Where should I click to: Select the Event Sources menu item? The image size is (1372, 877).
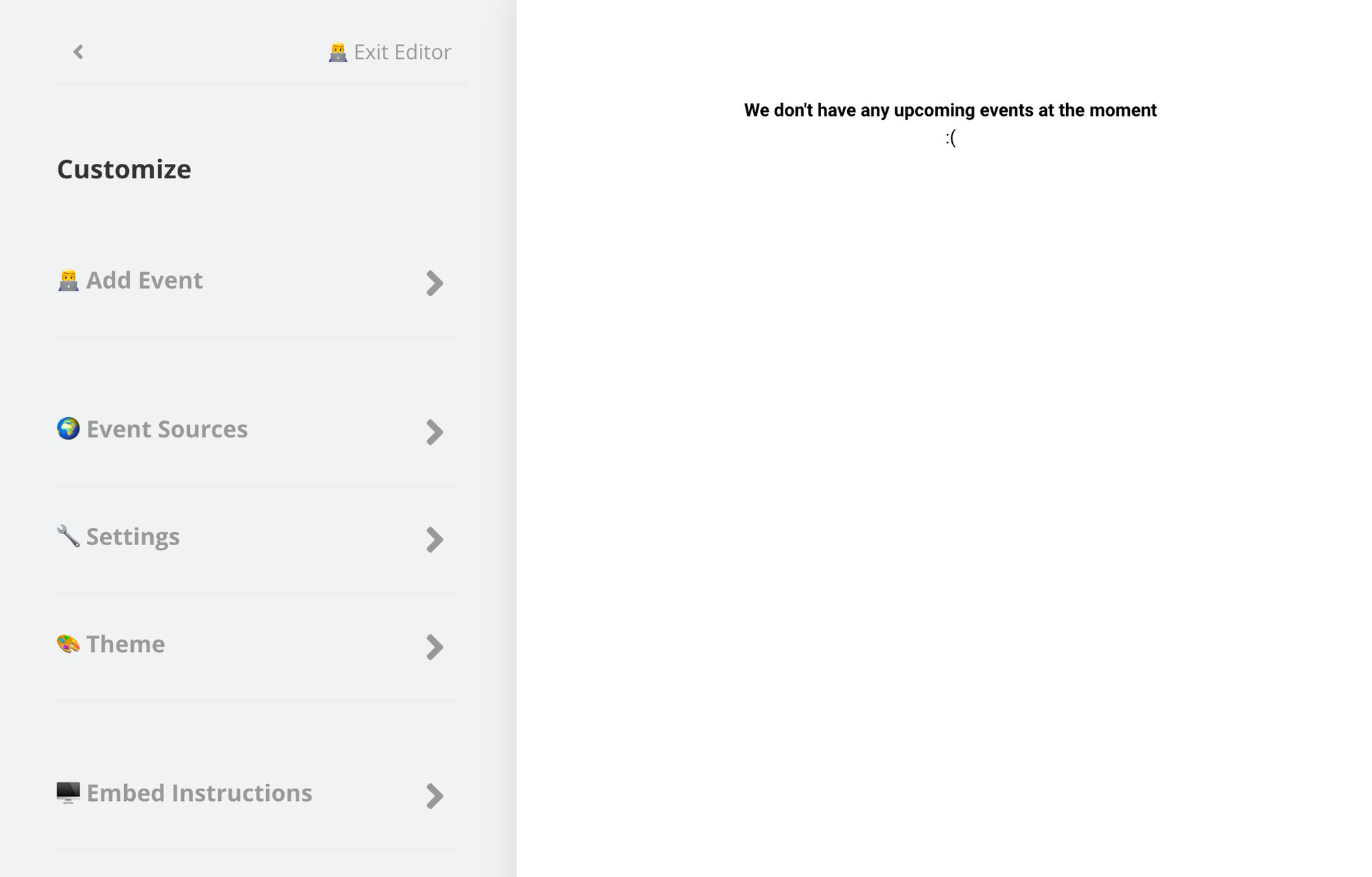(254, 429)
